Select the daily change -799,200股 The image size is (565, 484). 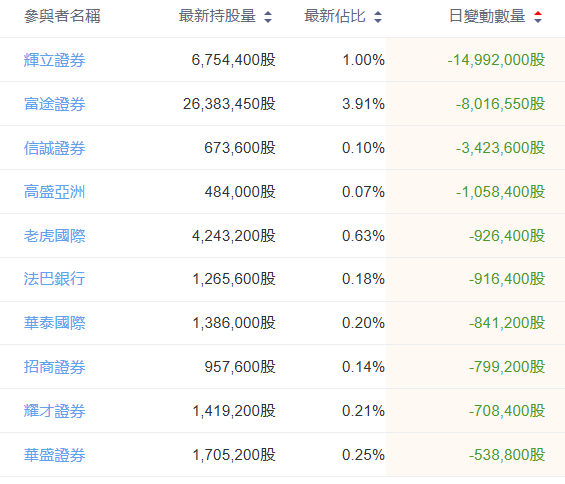pos(507,367)
